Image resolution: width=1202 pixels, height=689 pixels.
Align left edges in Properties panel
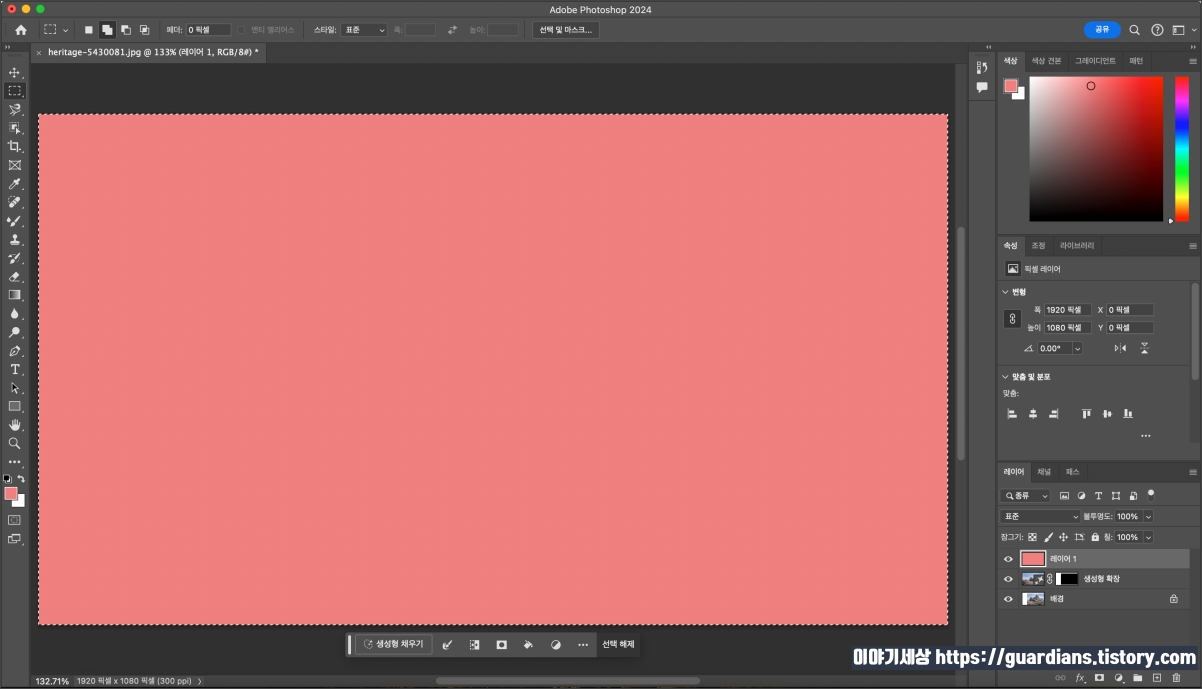[x=1012, y=414]
